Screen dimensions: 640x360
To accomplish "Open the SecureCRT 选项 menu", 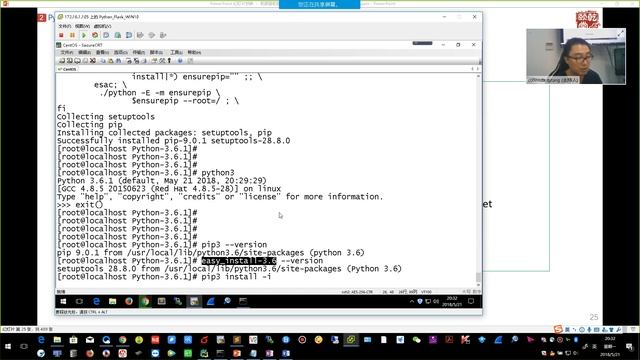I will (x=120, y=52).
